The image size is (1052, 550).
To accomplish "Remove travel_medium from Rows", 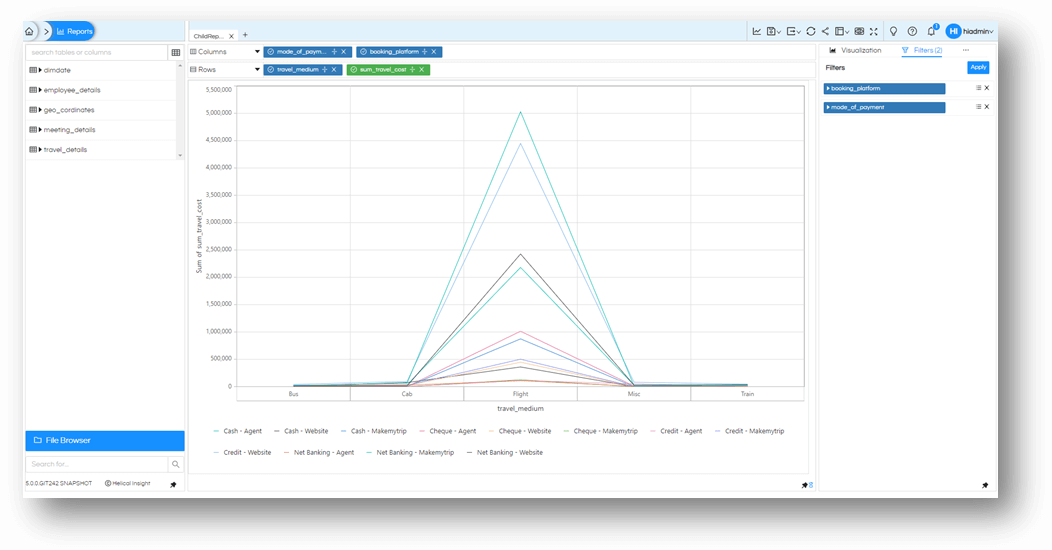I will (x=334, y=70).
